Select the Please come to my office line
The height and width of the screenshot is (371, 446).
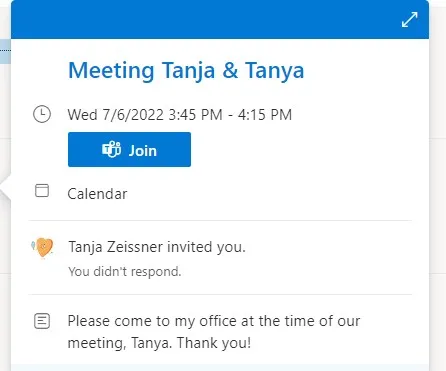214,321
